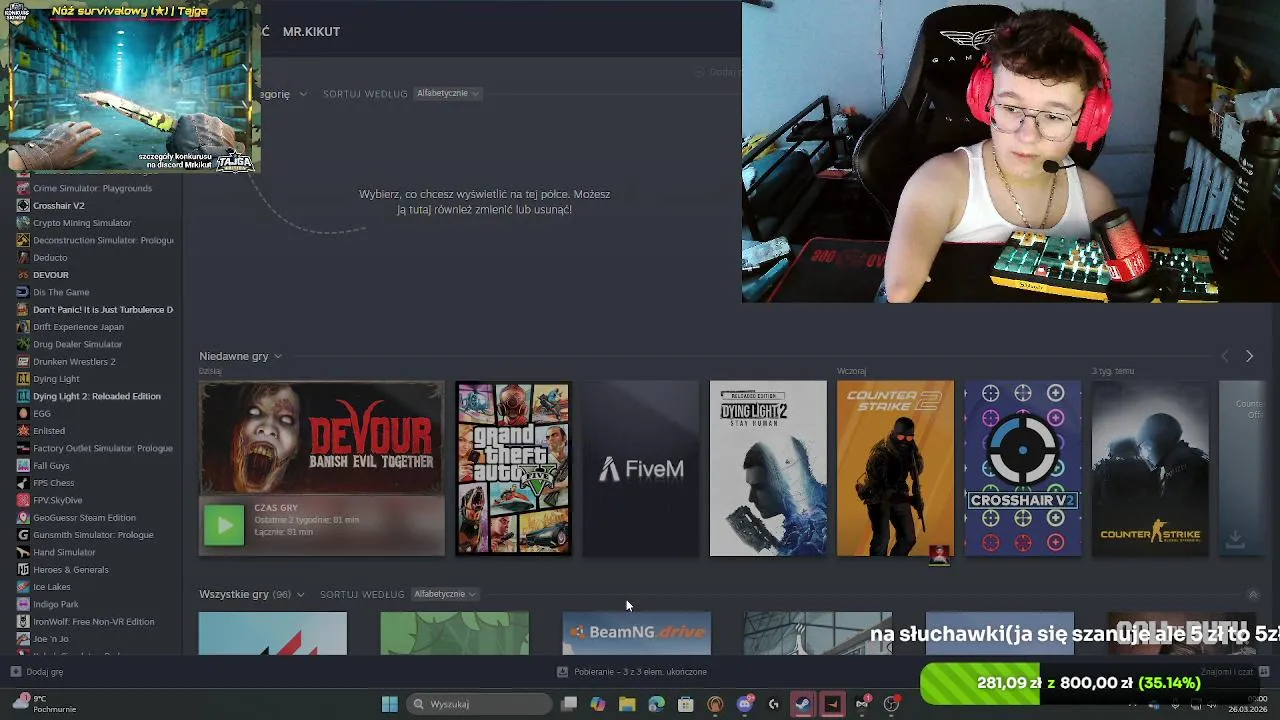
Task: Select Deconstruction Simulator: Prologue list icon
Action: pos(23,240)
